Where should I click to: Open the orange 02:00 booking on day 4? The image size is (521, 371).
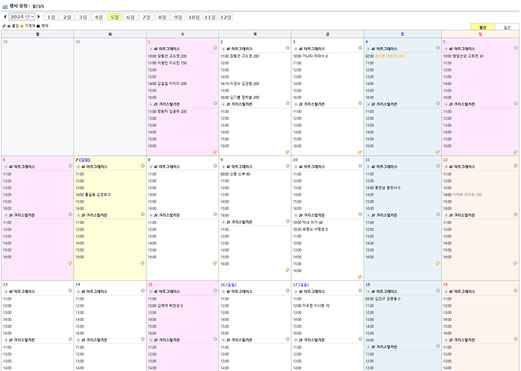click(385, 56)
